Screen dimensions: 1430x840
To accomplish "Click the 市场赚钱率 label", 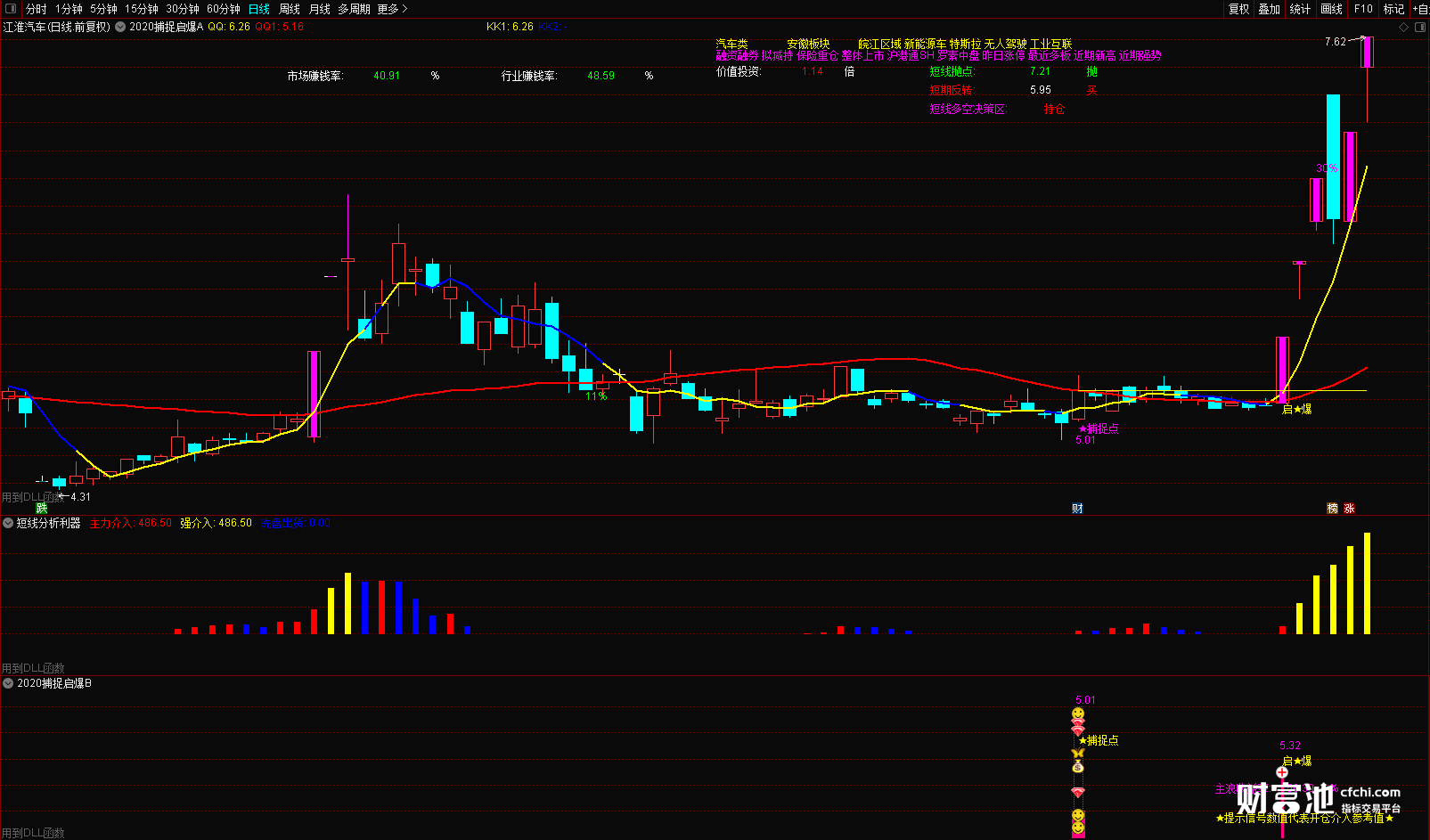I will [x=315, y=76].
